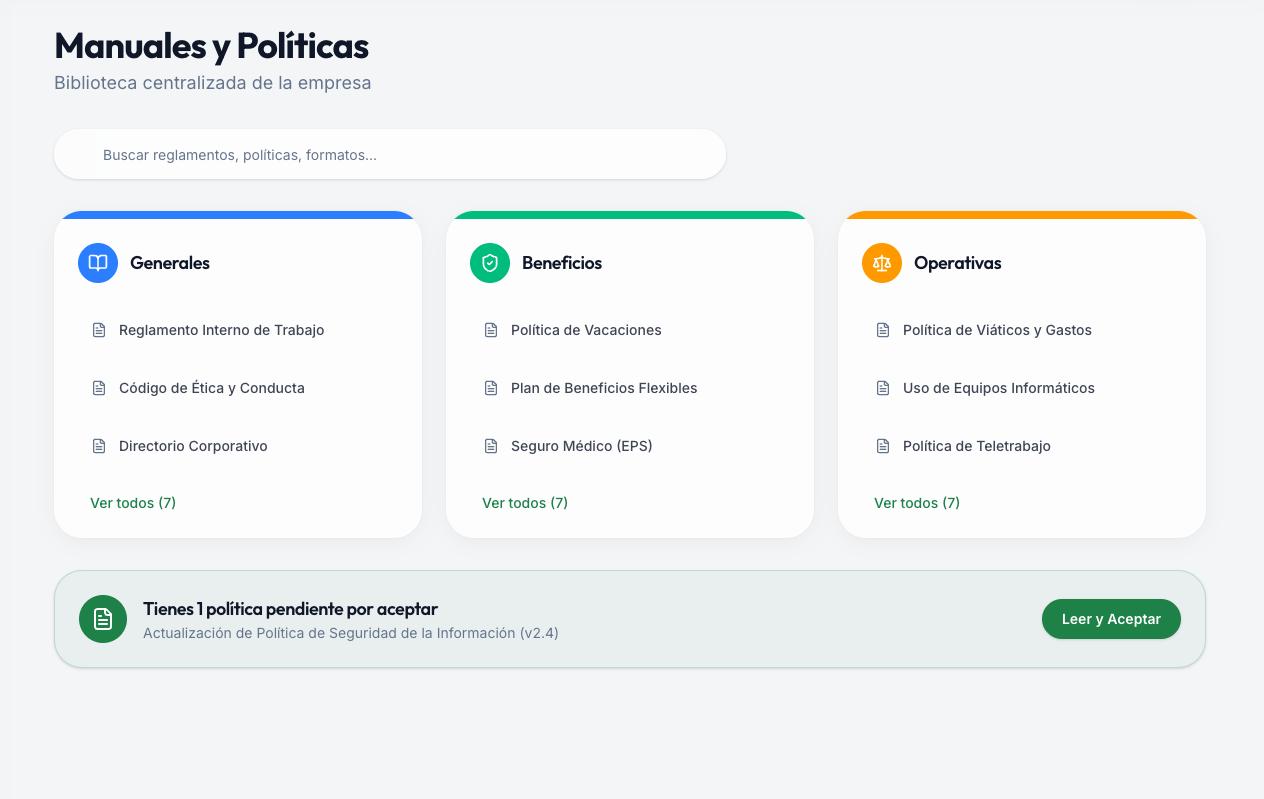Screen dimensions: 1264x799
Task: Open Plan de Beneficios Flexibles
Action: pyautogui.click(x=630, y=388)
